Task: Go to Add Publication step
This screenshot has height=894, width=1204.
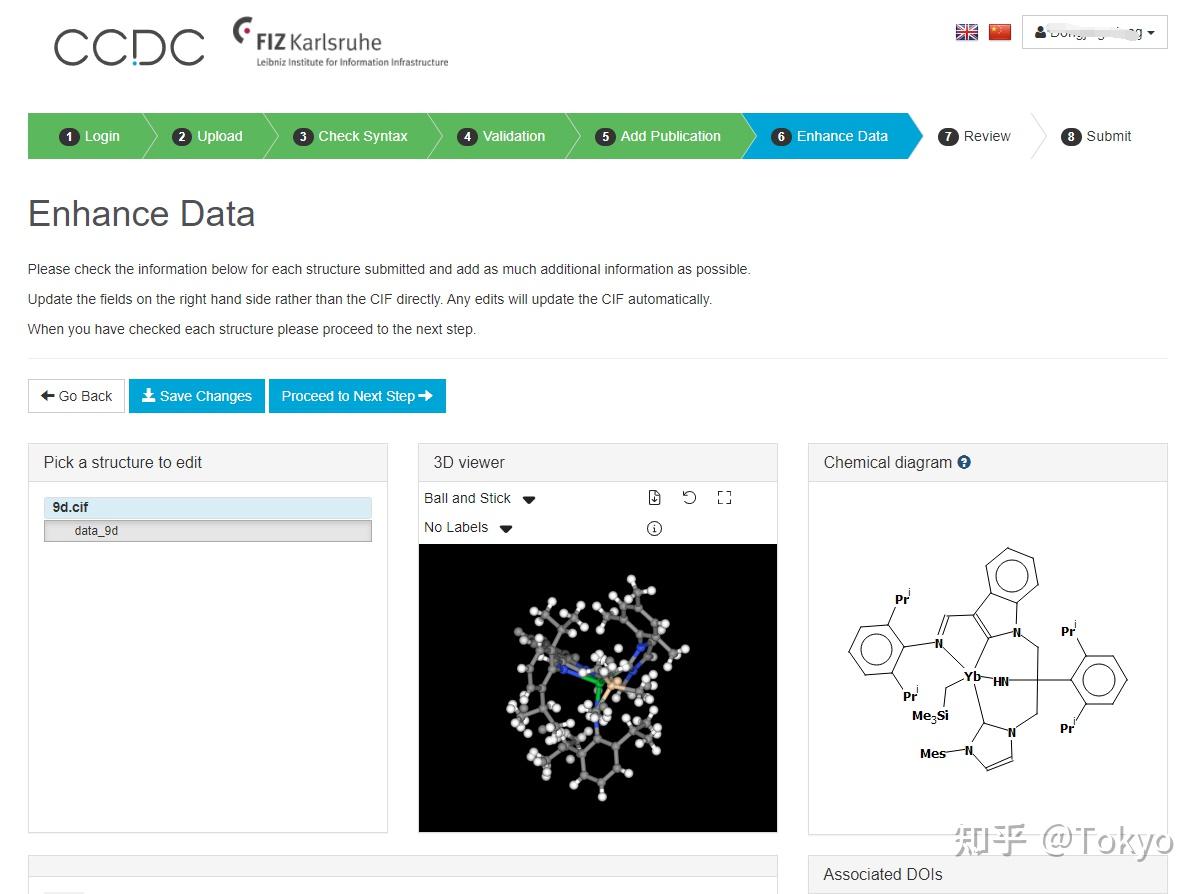Action: pos(659,136)
